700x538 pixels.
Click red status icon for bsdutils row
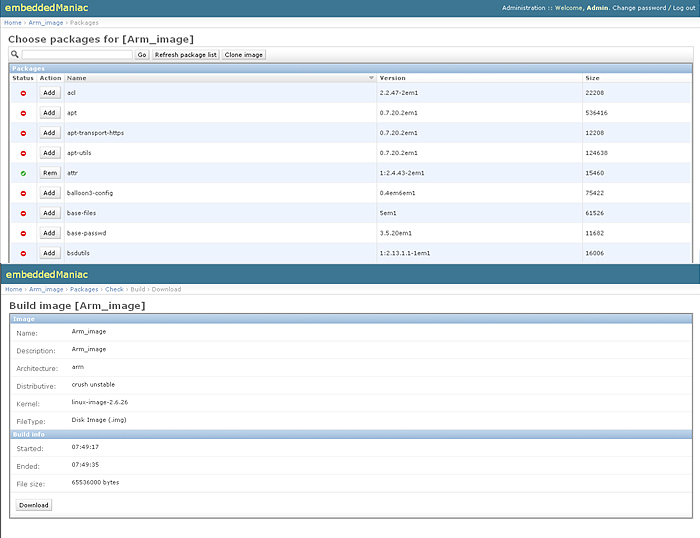coord(23,253)
